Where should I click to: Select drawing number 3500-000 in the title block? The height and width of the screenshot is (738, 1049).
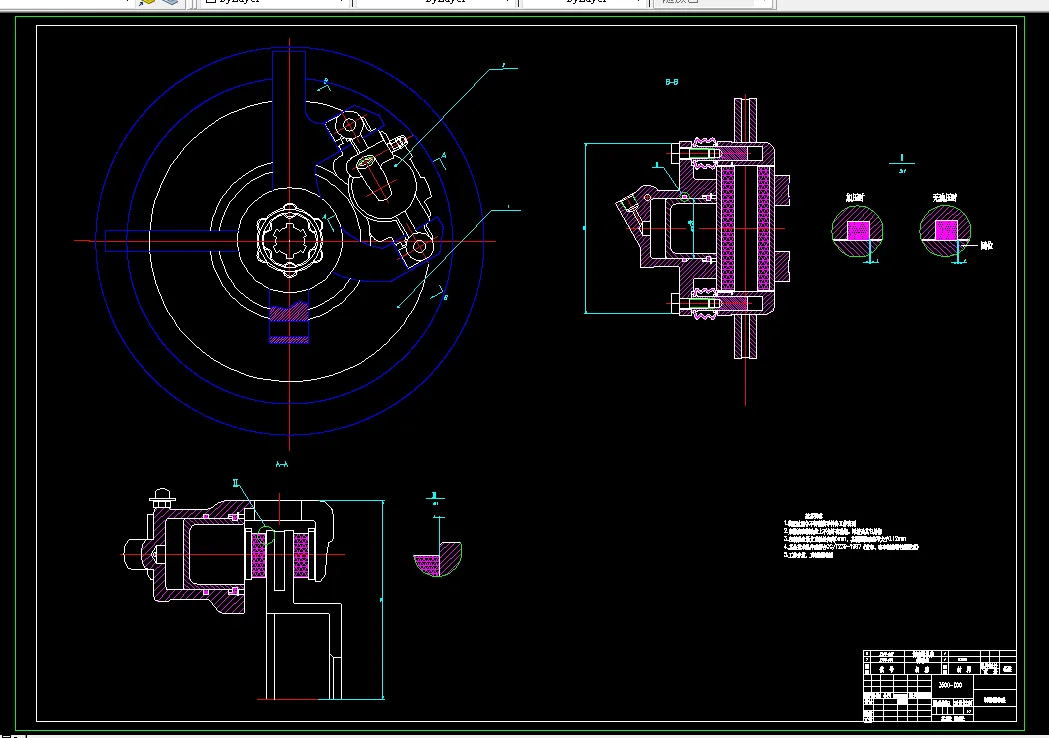[950, 685]
